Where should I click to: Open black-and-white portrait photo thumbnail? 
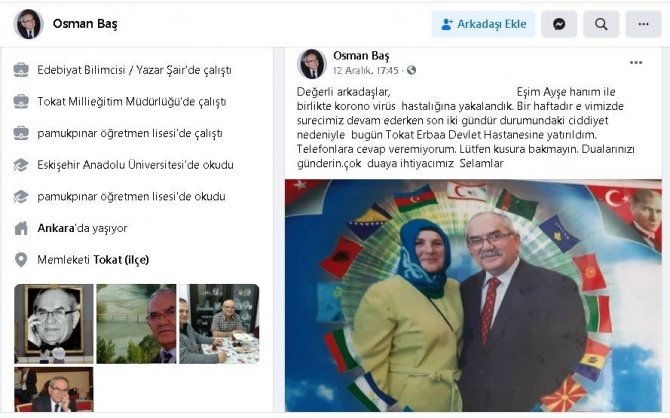pyautogui.click(x=54, y=324)
